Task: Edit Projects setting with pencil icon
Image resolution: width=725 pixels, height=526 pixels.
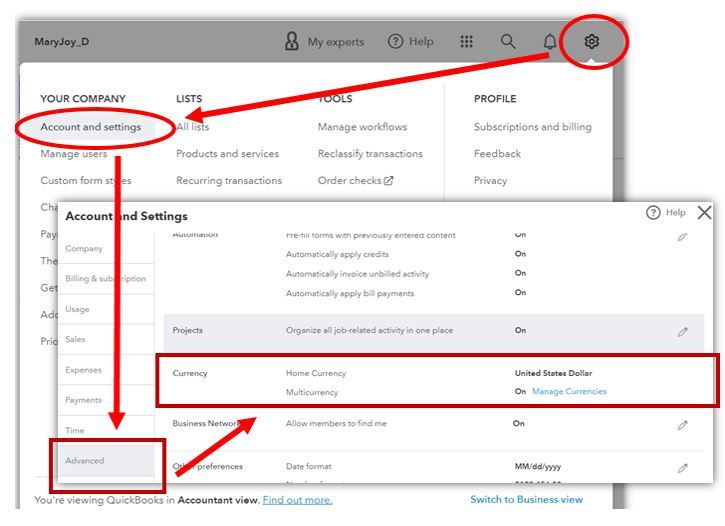Action: pyautogui.click(x=682, y=332)
